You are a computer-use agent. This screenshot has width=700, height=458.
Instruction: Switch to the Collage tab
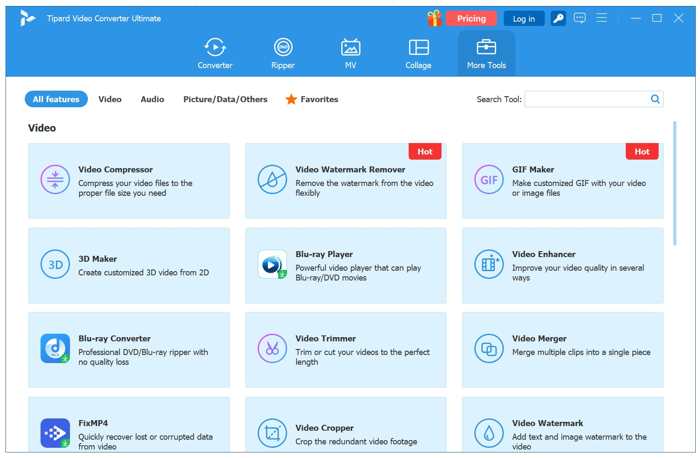coord(418,53)
